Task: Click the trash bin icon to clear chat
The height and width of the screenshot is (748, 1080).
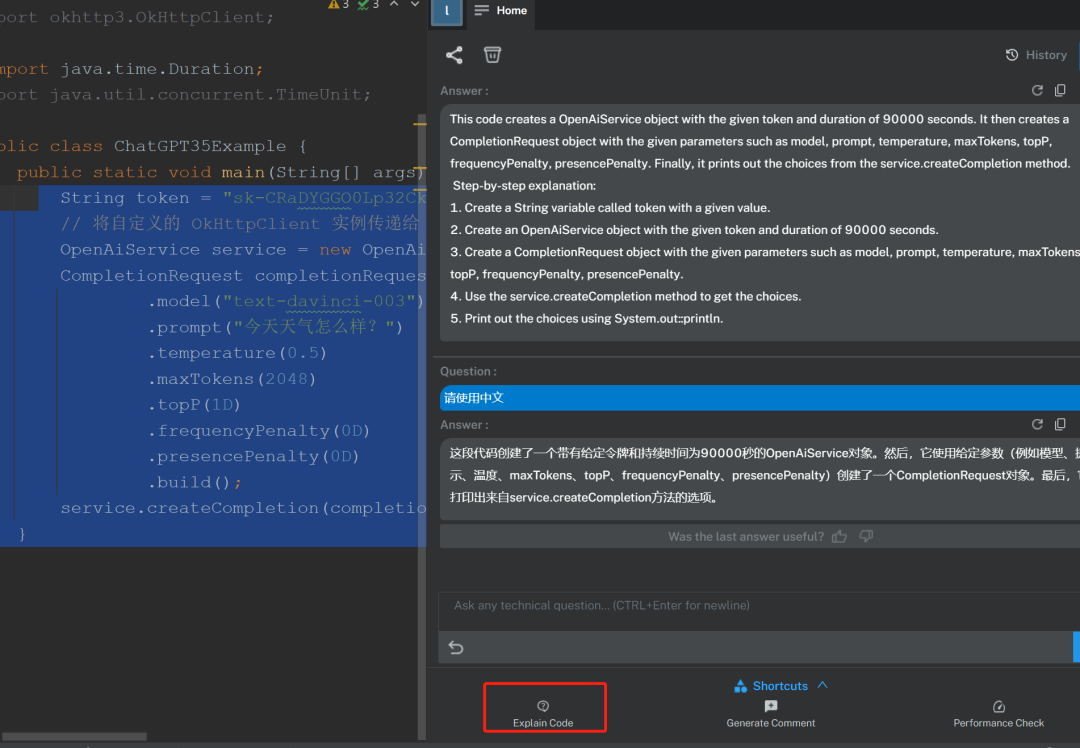Action: tap(492, 54)
